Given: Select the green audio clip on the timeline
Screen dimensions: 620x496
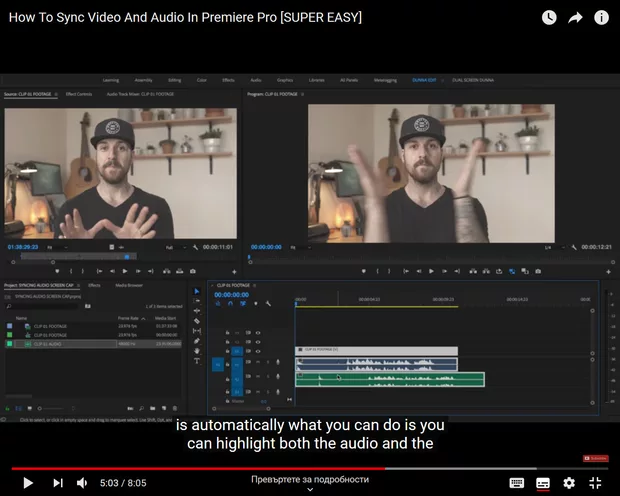Looking at the screenshot, I should (x=390, y=379).
